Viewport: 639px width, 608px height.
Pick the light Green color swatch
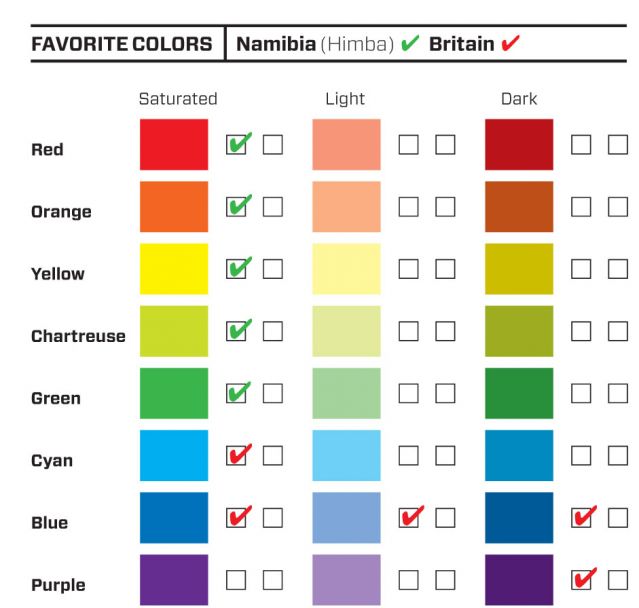tap(346, 393)
